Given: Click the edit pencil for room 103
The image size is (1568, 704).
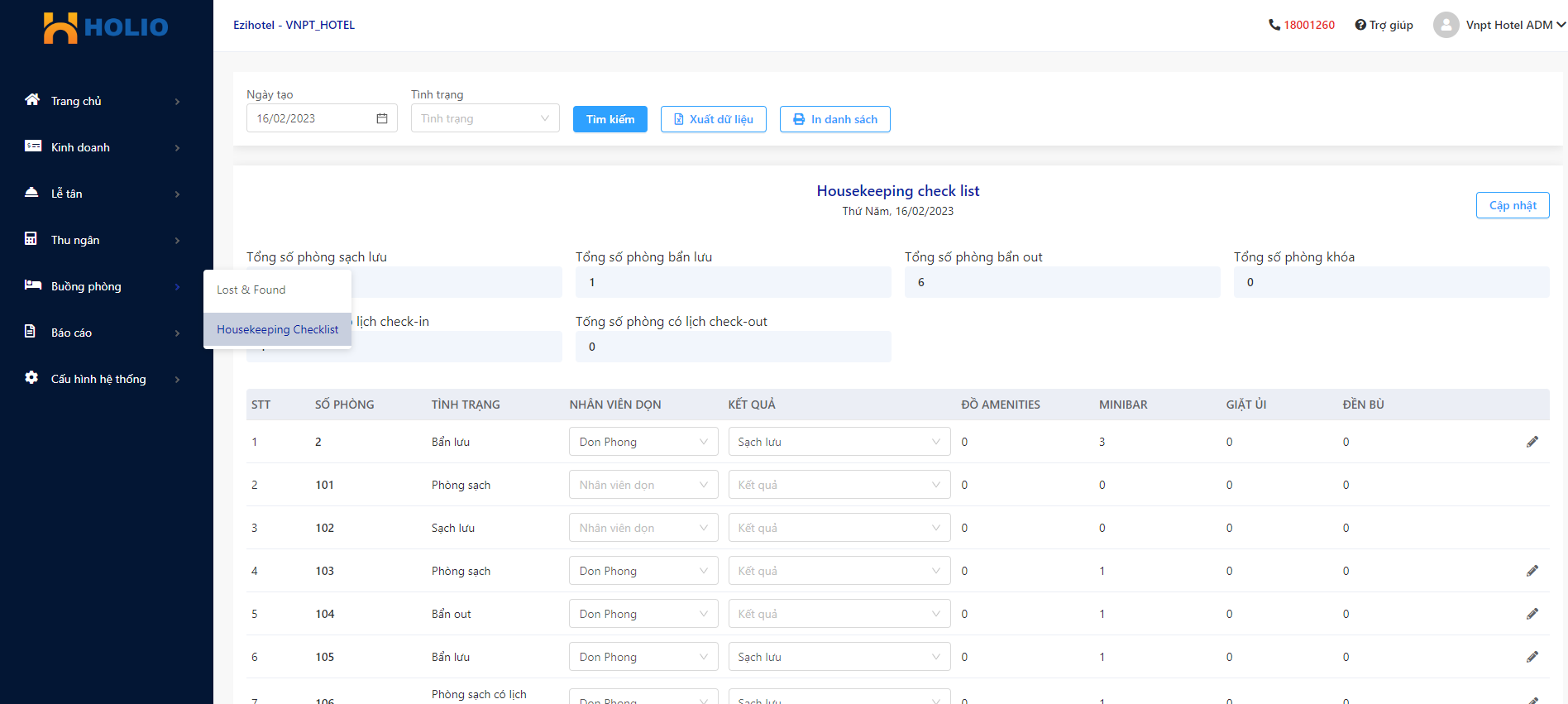Looking at the screenshot, I should [x=1532, y=571].
